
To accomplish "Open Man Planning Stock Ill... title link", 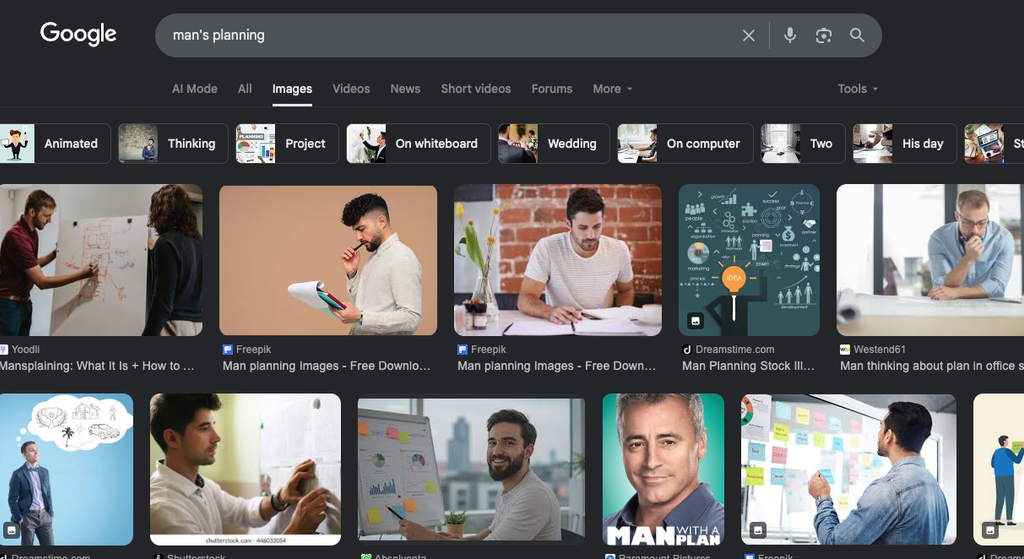I will 748,366.
